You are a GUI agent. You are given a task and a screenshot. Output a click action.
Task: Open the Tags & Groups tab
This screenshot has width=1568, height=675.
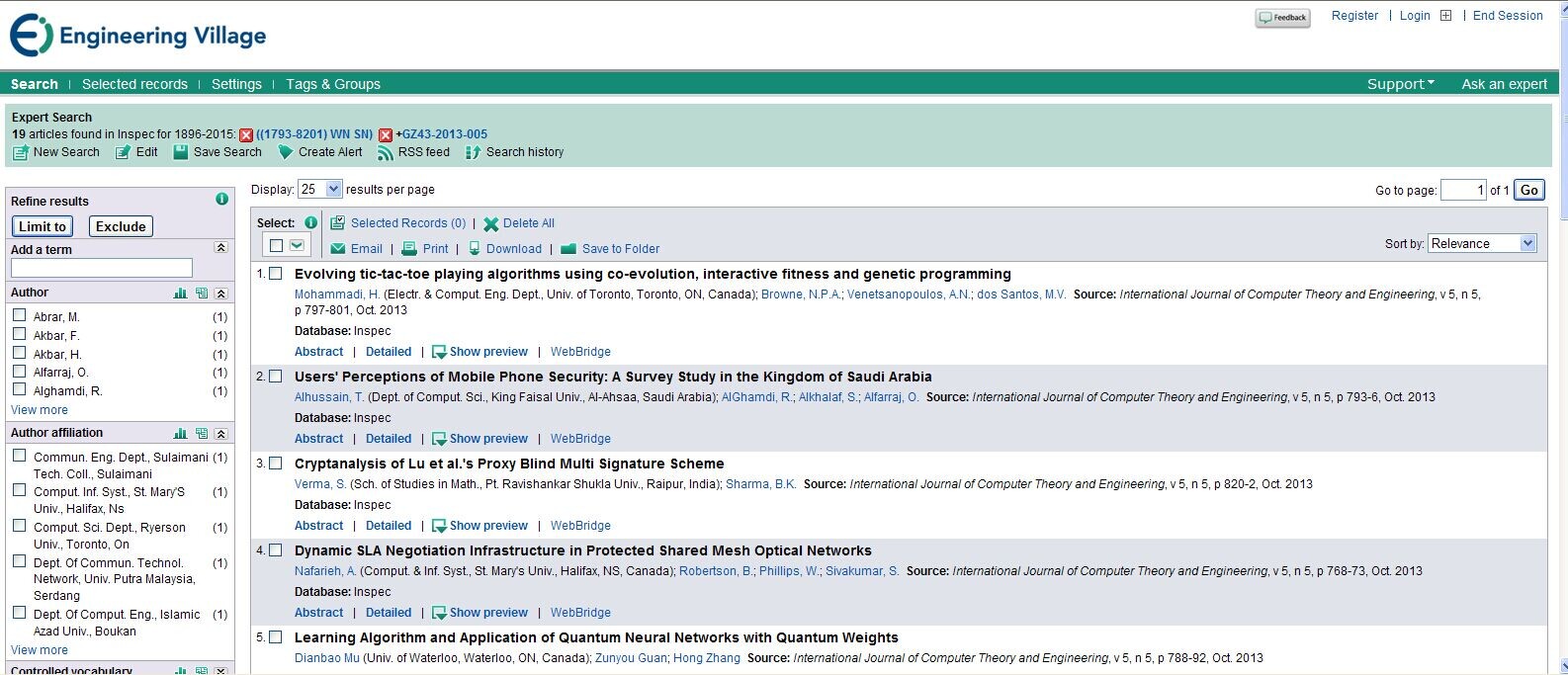(333, 84)
